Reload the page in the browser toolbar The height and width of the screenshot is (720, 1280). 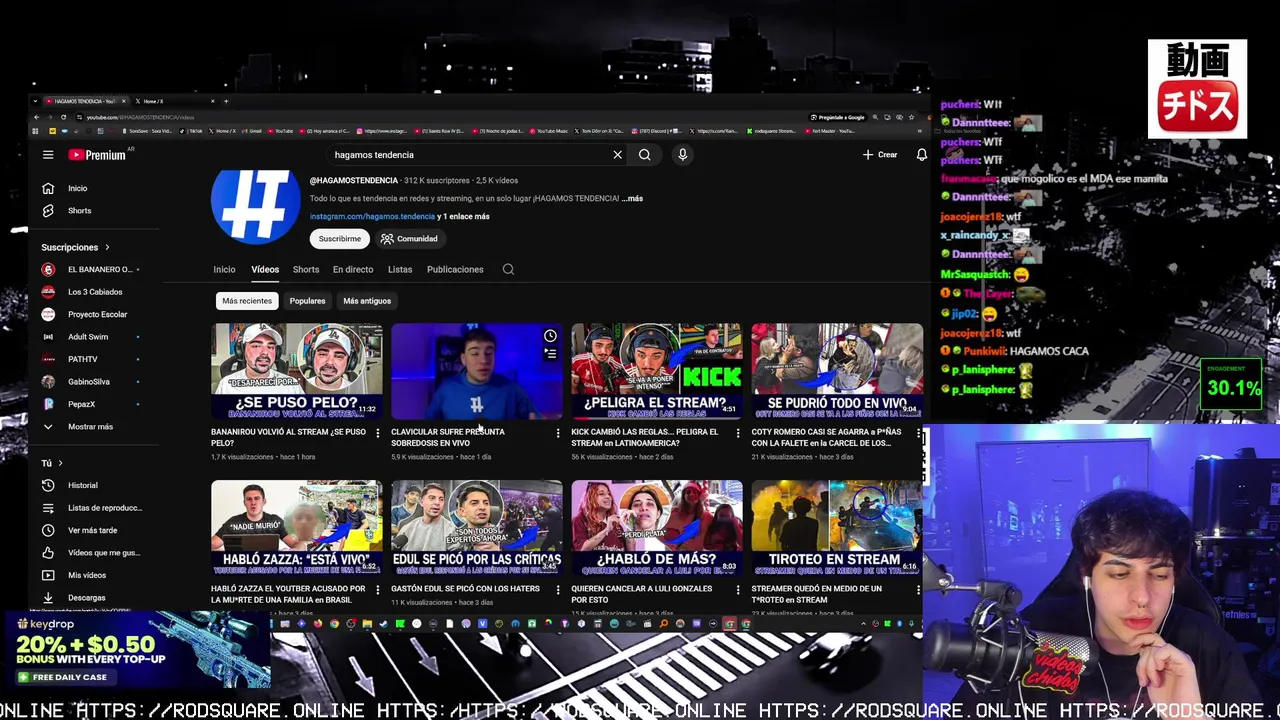pos(63,117)
